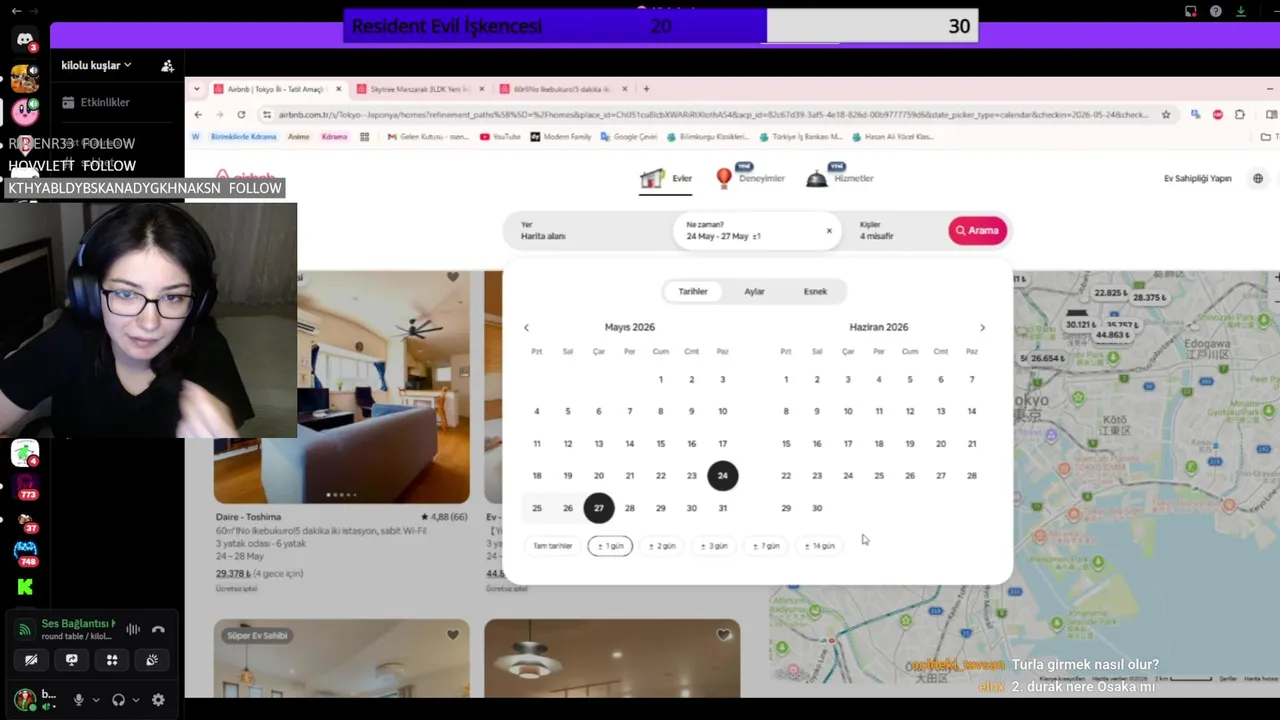The width and height of the screenshot is (1280, 720).
Task: Open the Daire - Toshima listing photo
Action: coord(341,387)
